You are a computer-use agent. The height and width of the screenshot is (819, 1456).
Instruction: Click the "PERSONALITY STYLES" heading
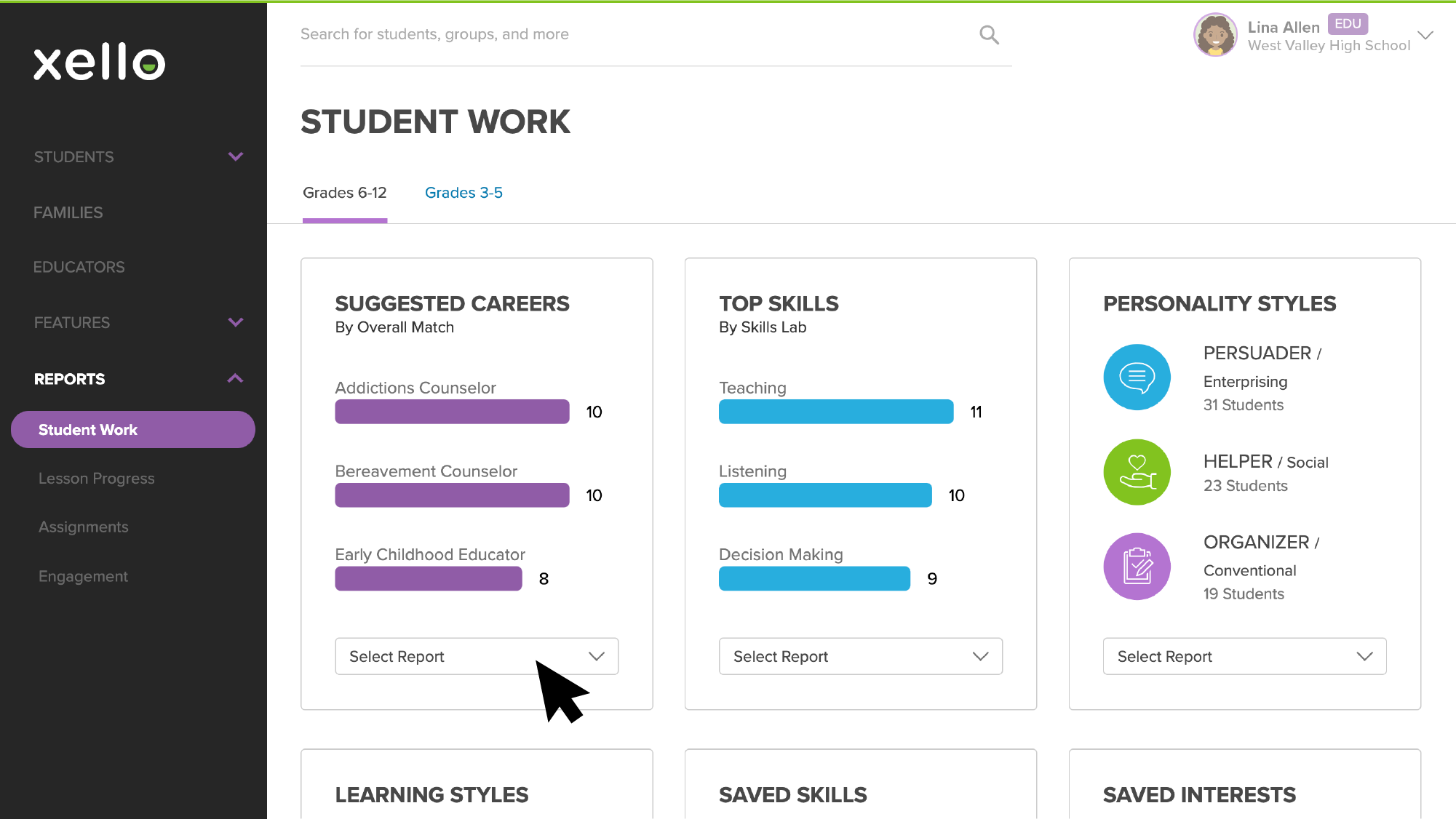[1220, 303]
